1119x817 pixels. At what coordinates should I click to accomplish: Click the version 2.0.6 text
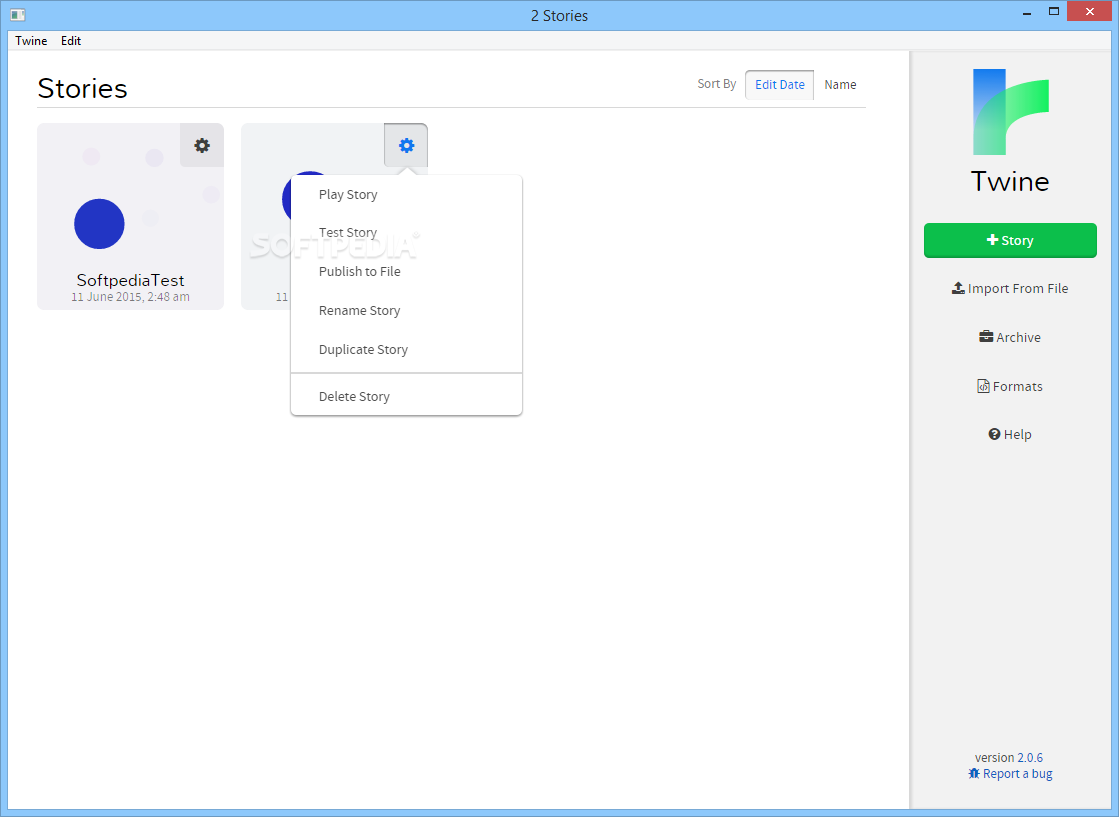pyautogui.click(x=1009, y=758)
